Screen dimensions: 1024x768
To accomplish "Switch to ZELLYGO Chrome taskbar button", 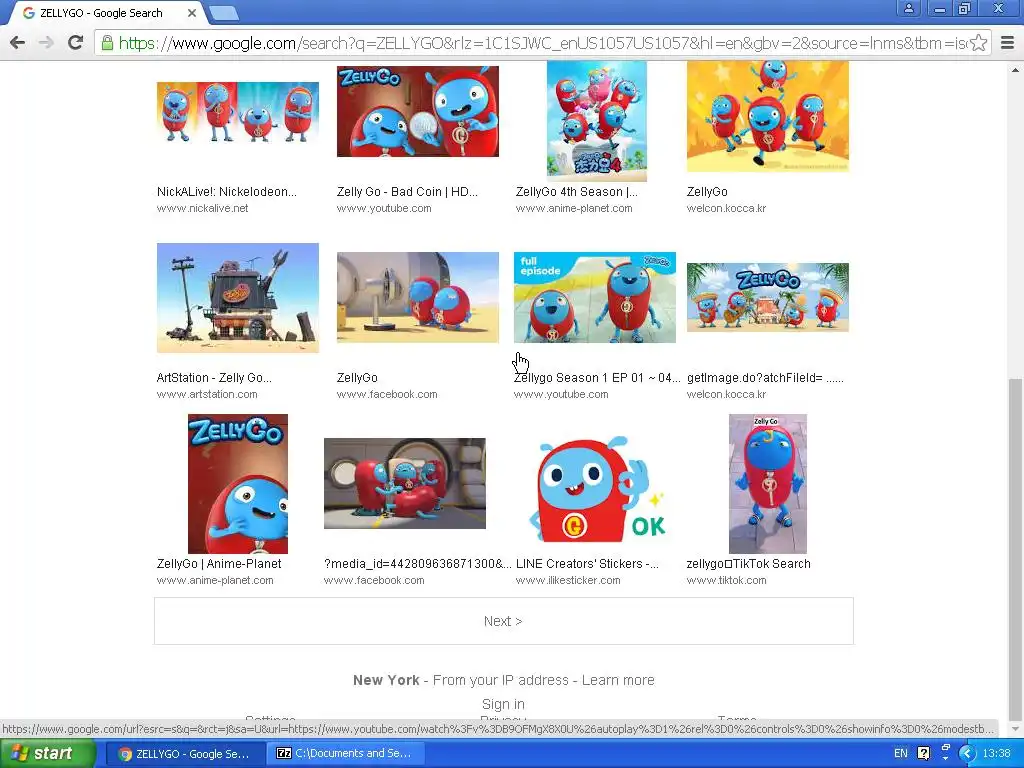I will 185,754.
